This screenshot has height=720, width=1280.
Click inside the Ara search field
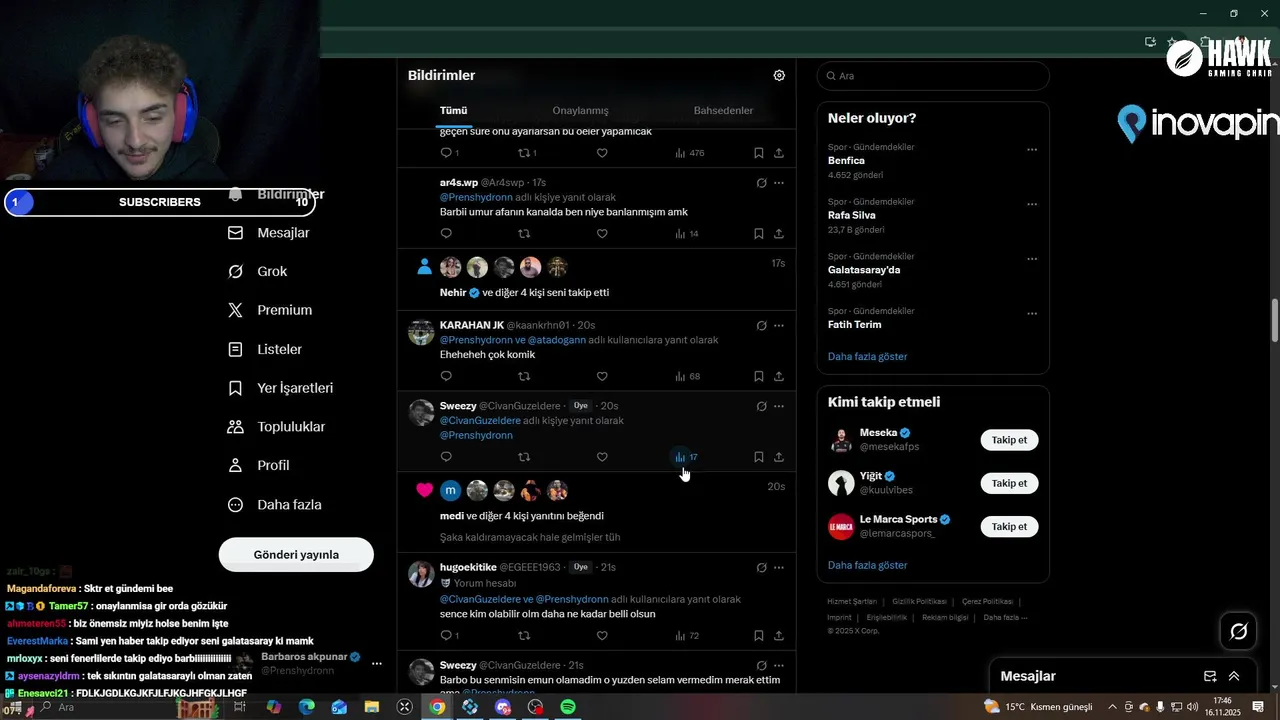coord(933,76)
